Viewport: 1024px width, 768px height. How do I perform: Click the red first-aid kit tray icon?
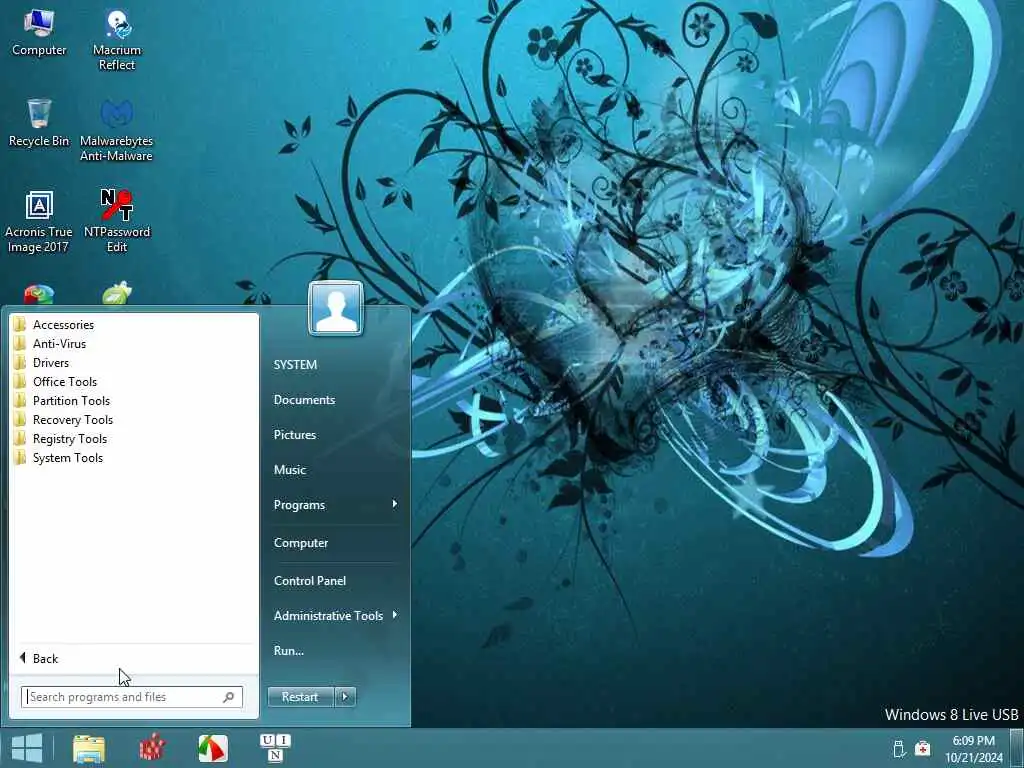click(x=922, y=748)
